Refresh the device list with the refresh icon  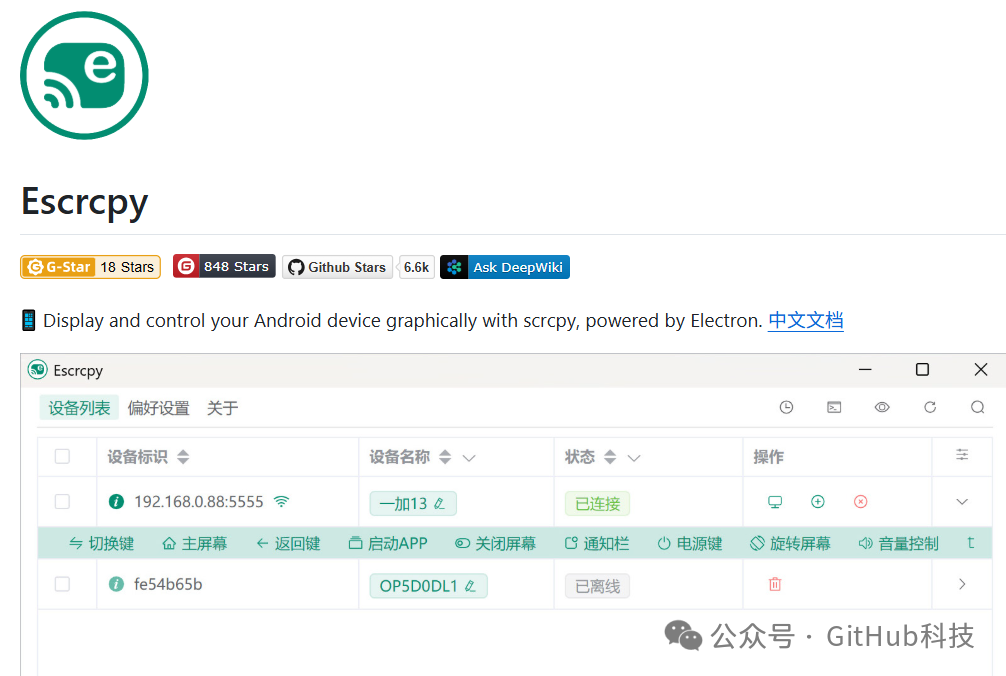click(x=930, y=407)
